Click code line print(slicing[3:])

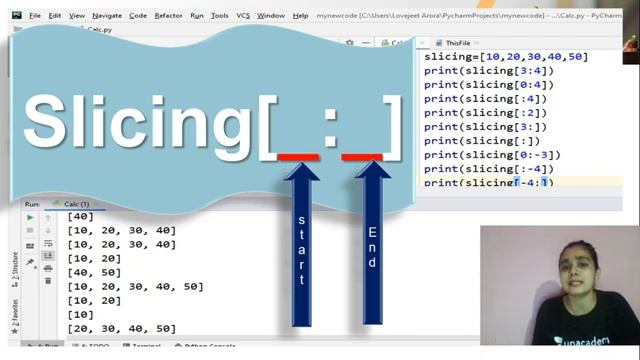tap(485, 127)
